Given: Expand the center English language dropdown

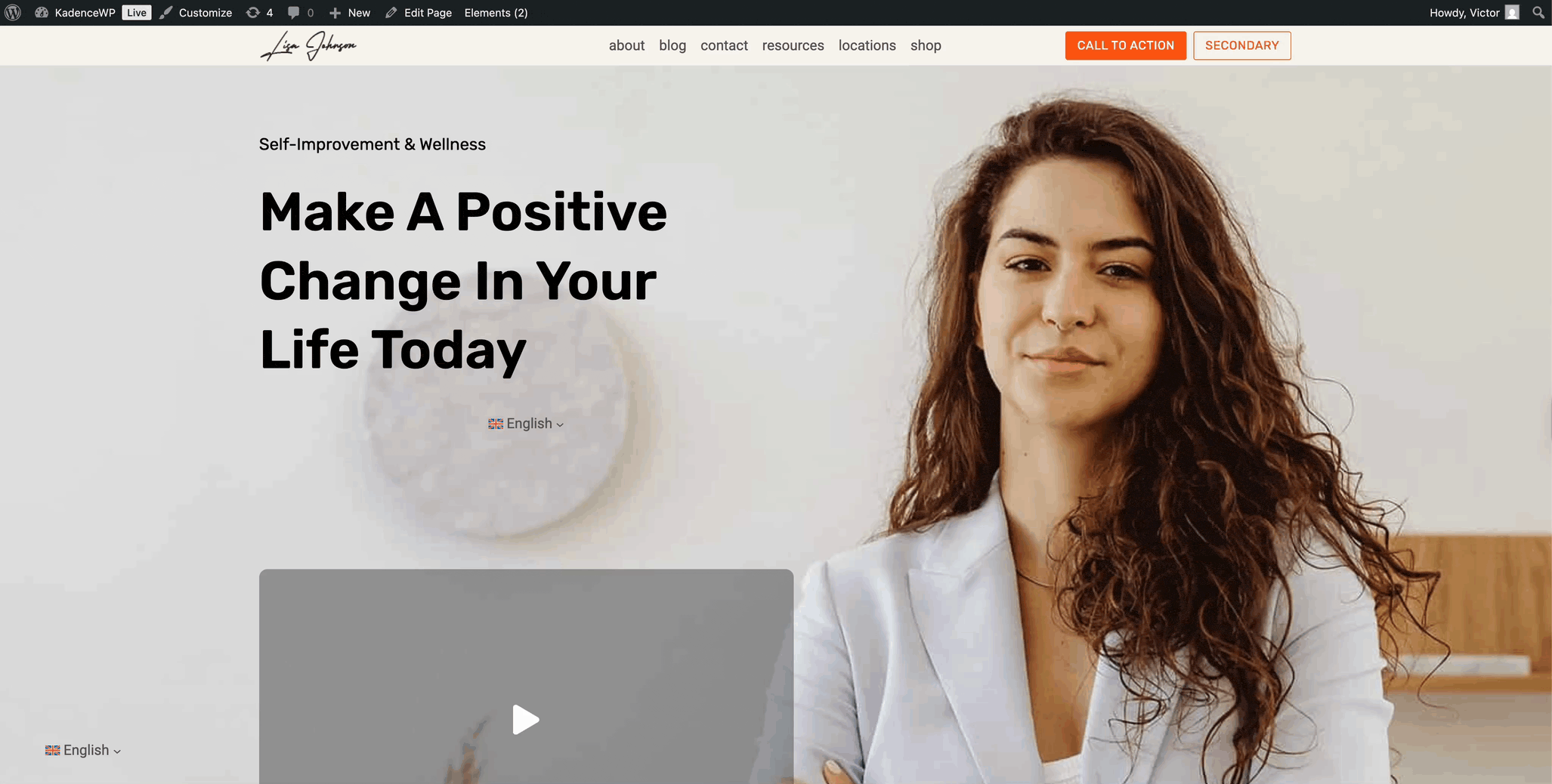Looking at the screenshot, I should 526,424.
